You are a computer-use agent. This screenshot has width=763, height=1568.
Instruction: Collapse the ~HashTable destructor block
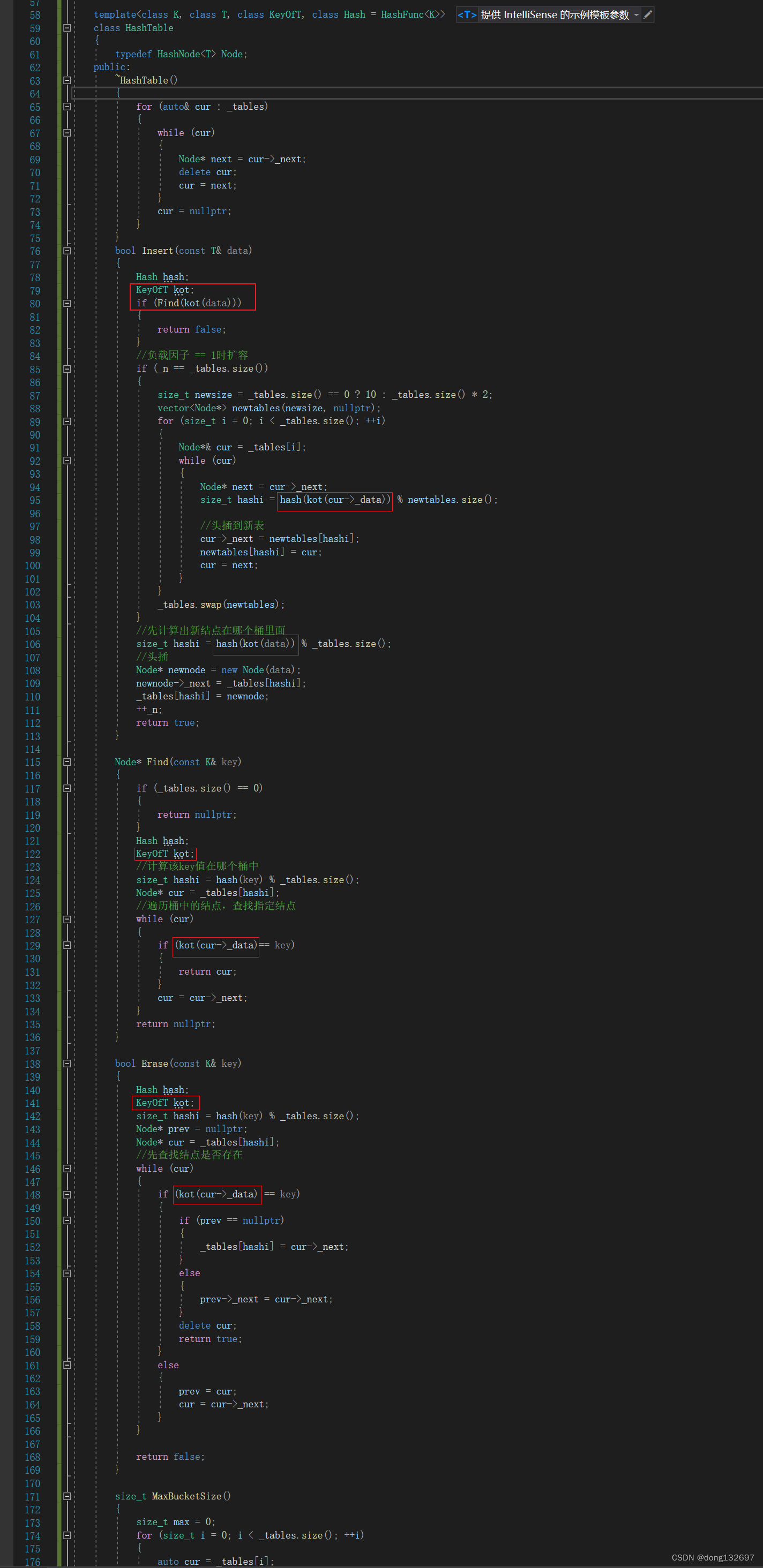tap(67, 80)
